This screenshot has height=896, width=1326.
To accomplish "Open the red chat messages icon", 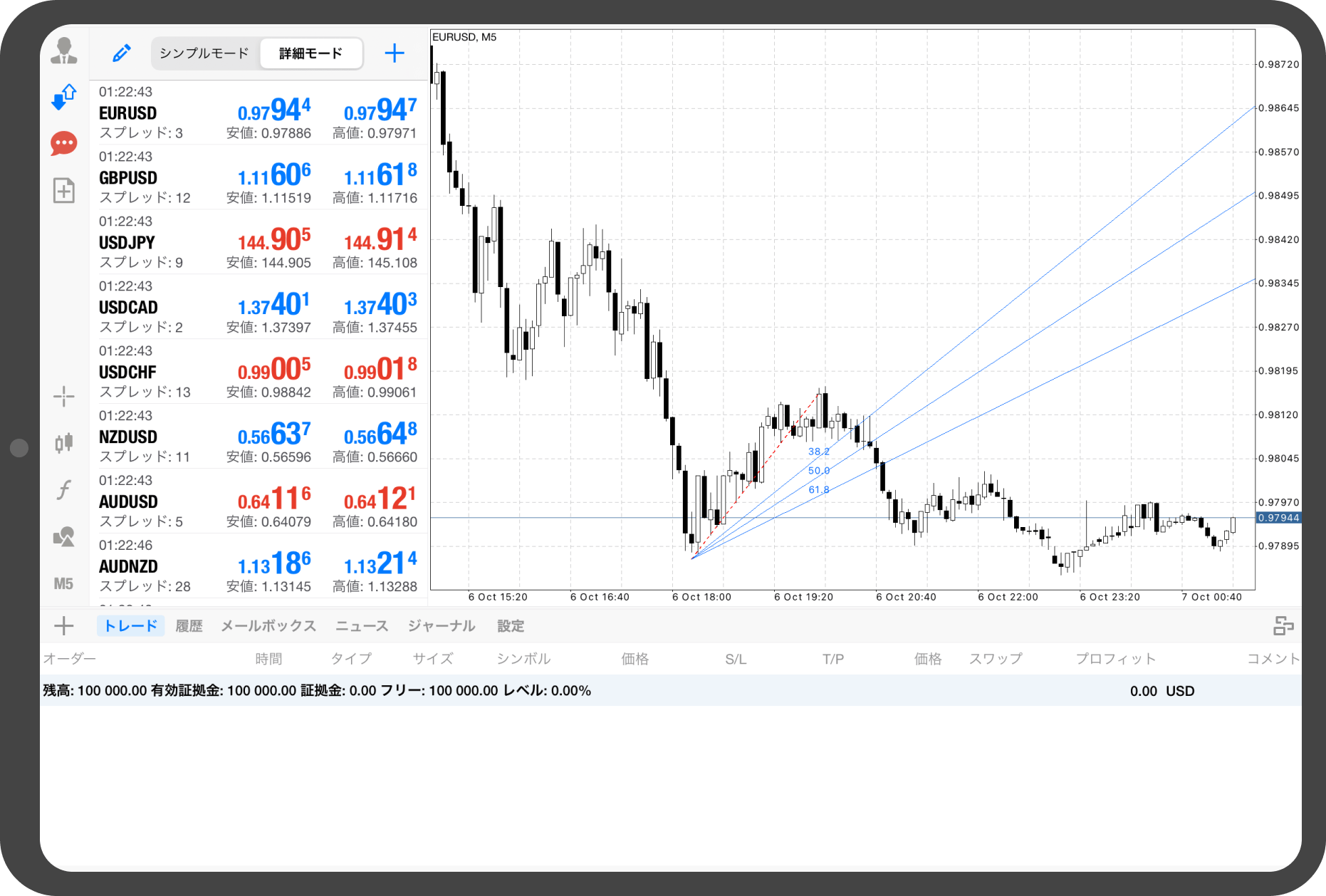I will [64, 143].
